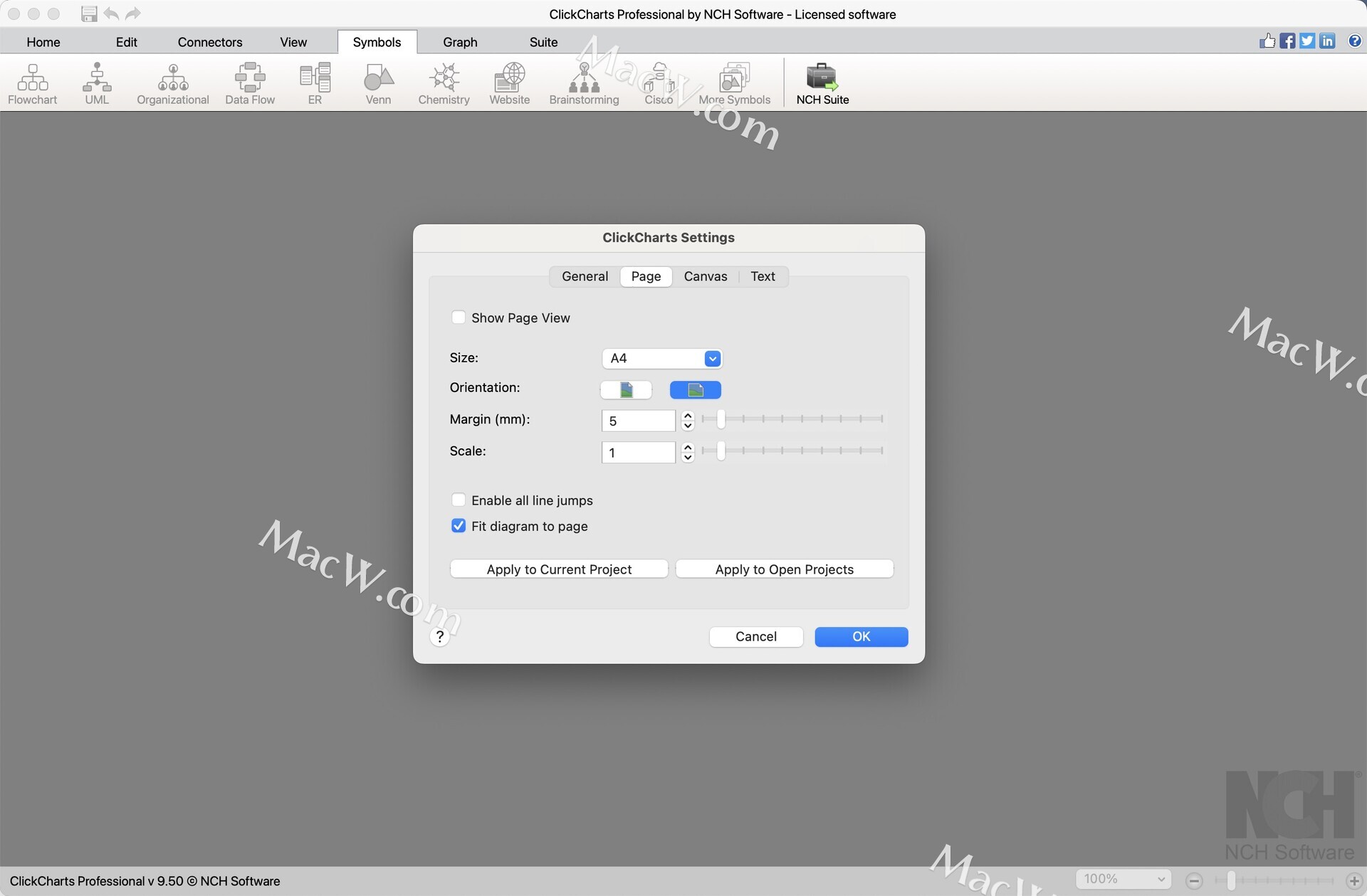Switch to the Page settings tab
The height and width of the screenshot is (896, 1367).
(x=646, y=276)
